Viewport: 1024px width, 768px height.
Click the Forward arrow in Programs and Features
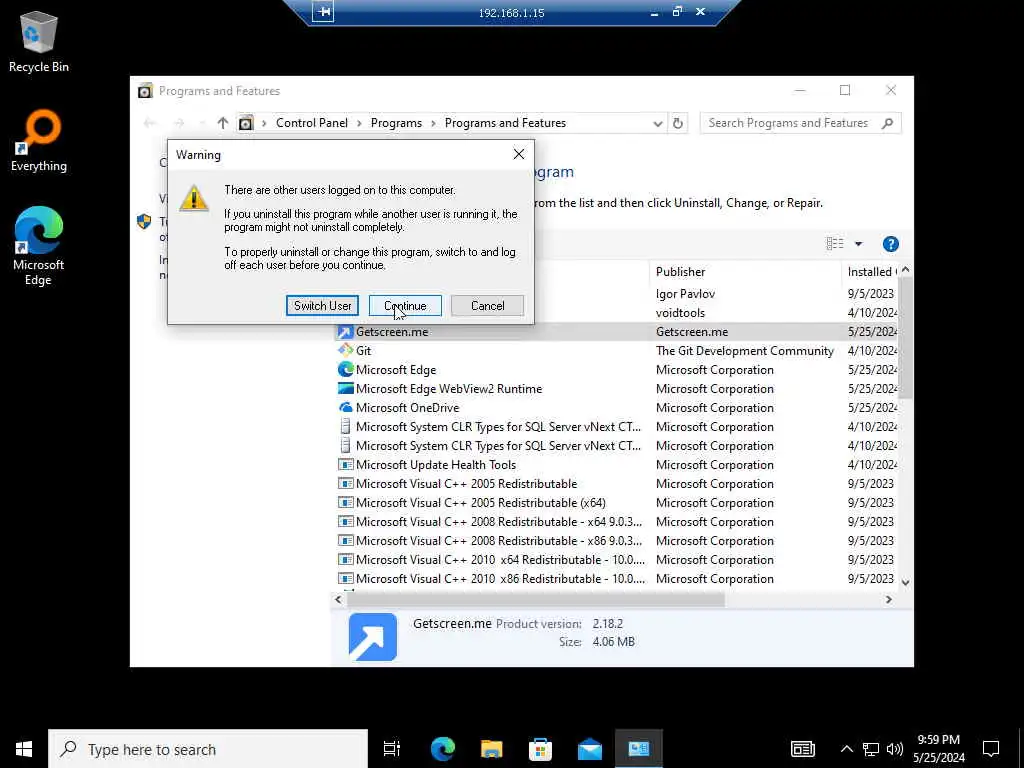tap(180, 123)
